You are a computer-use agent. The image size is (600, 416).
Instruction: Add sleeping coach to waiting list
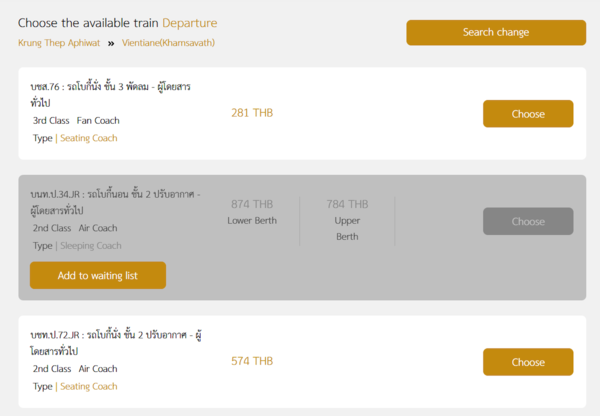[98, 275]
